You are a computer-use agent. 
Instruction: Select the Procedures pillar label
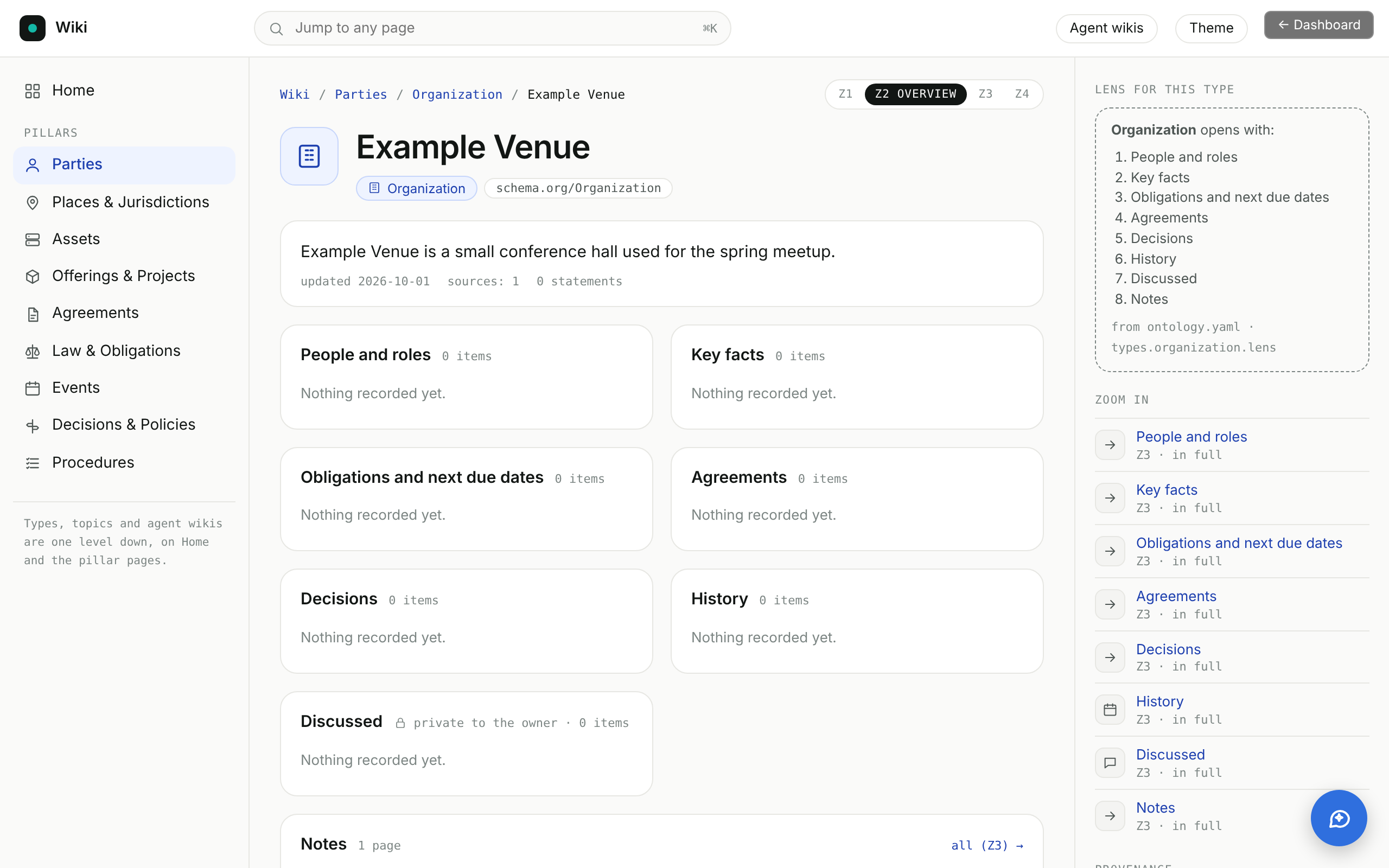coord(93,462)
